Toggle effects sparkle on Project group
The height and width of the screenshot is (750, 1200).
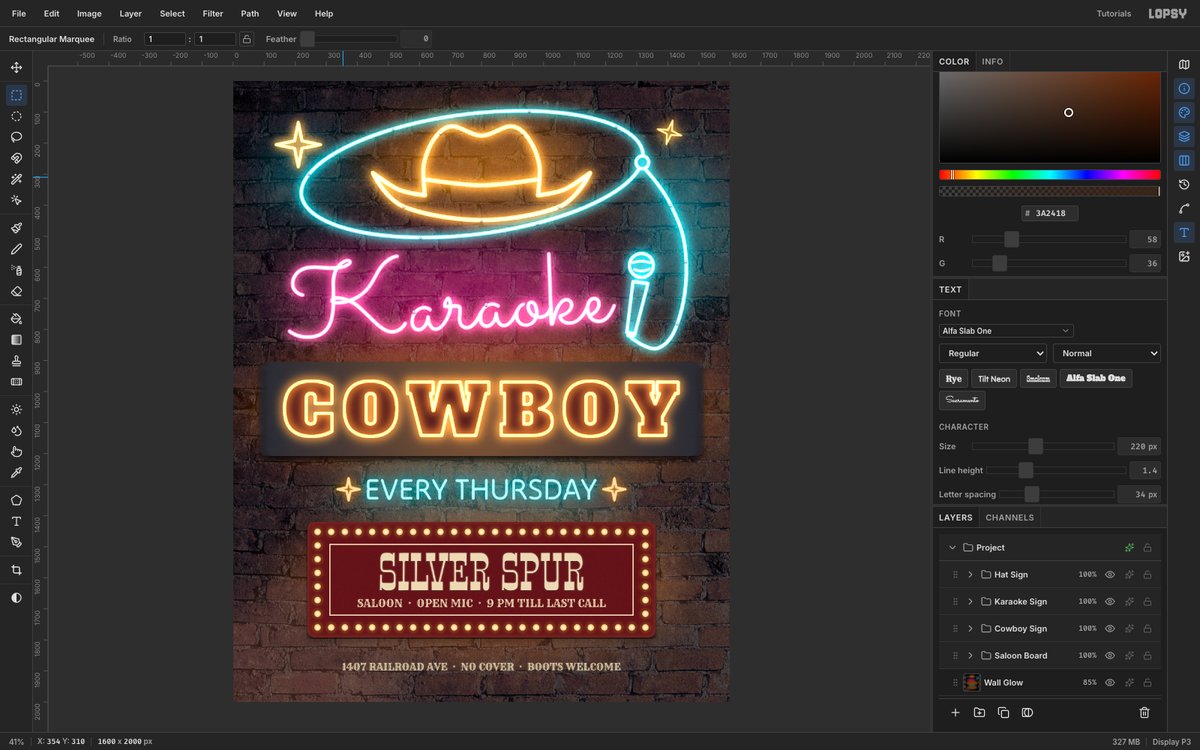pos(1129,548)
